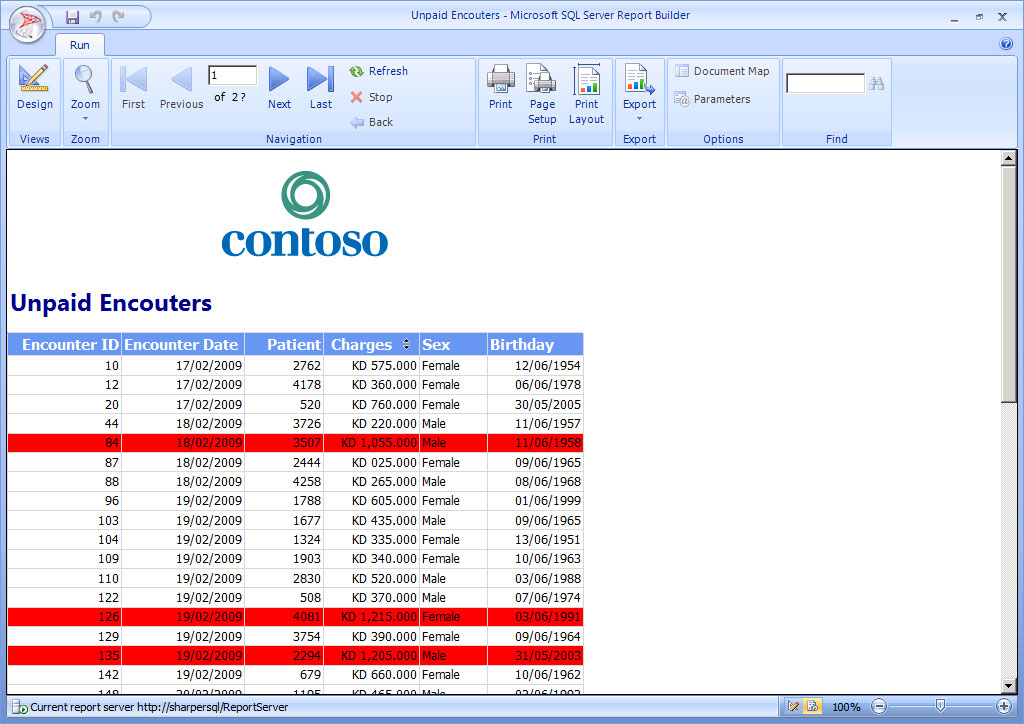The height and width of the screenshot is (724, 1024).
Task: Select patient cell 3754
Action: click(x=284, y=636)
